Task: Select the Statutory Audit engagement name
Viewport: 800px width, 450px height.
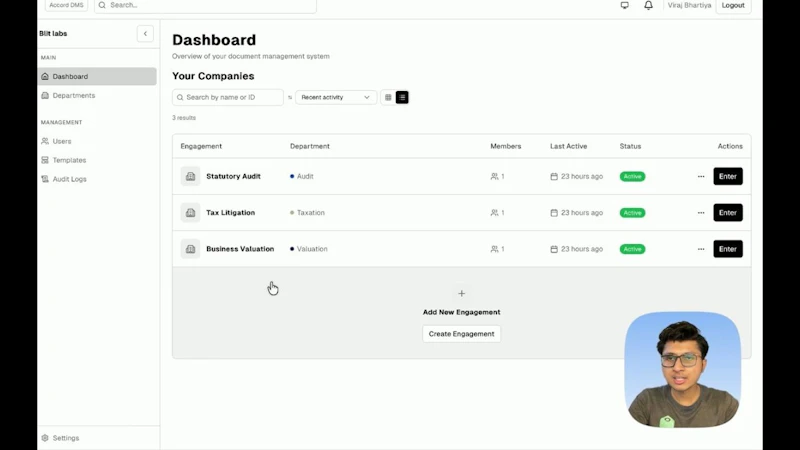Action: (233, 177)
